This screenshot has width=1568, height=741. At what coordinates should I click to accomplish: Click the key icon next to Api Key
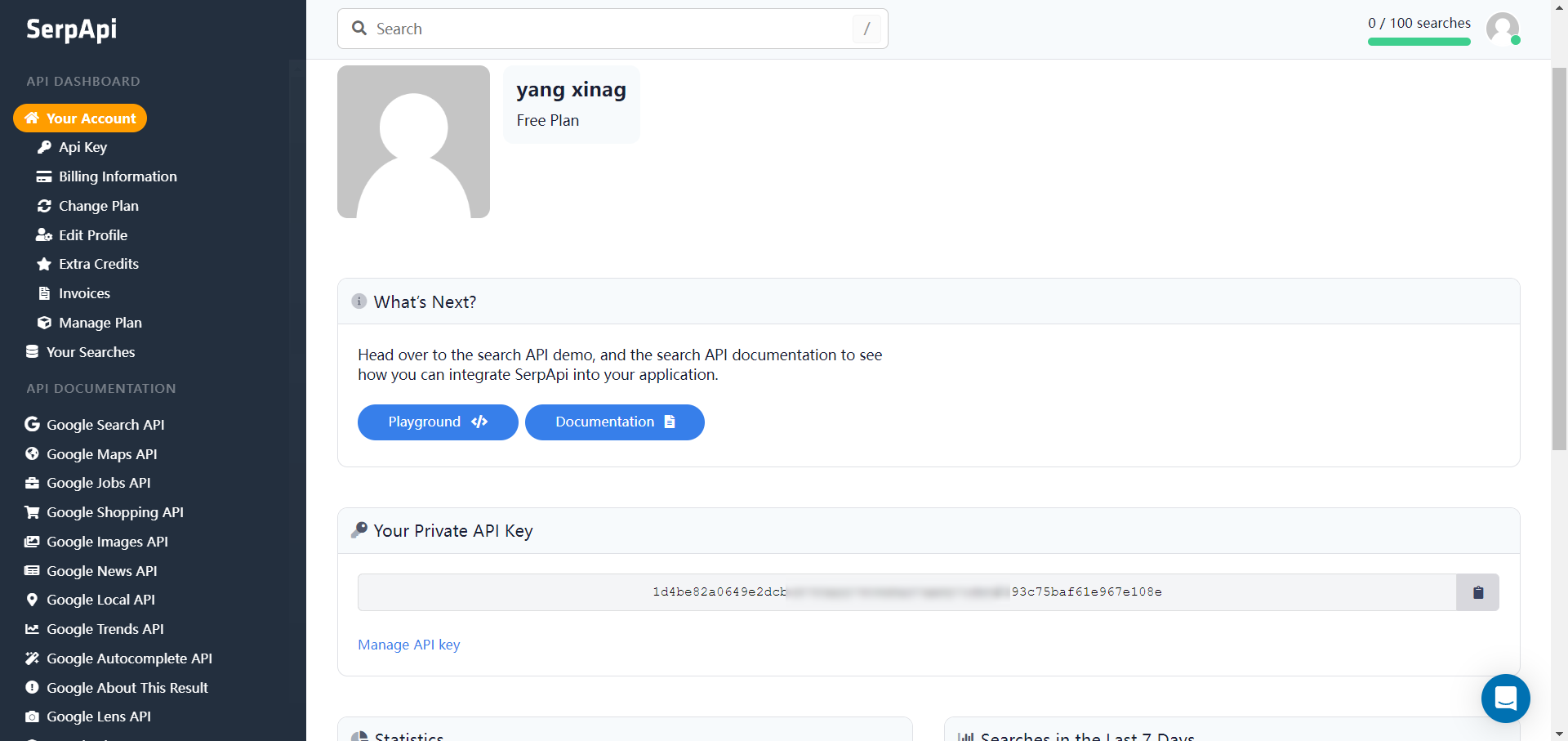pos(44,147)
